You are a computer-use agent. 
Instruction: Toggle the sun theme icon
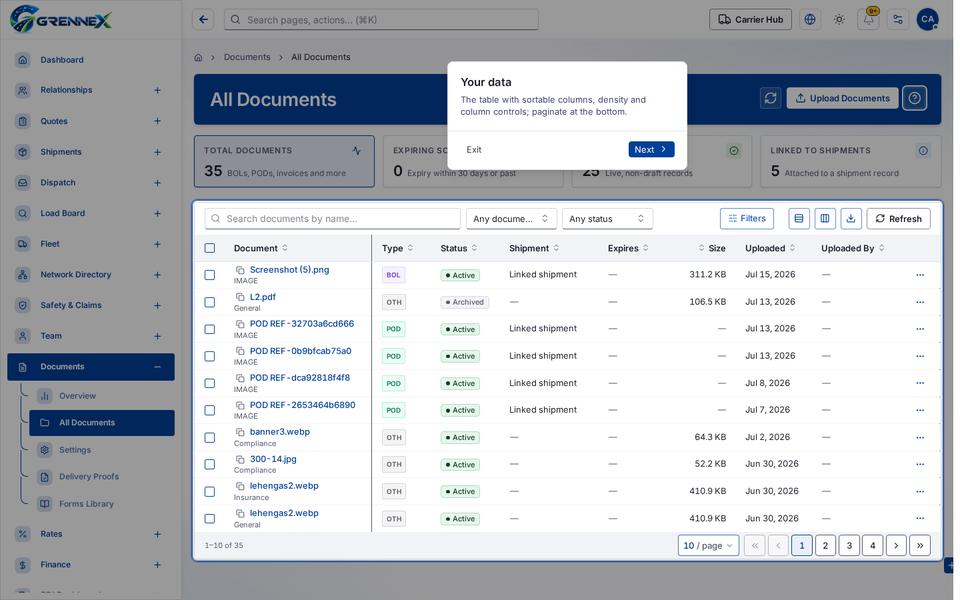coord(839,20)
